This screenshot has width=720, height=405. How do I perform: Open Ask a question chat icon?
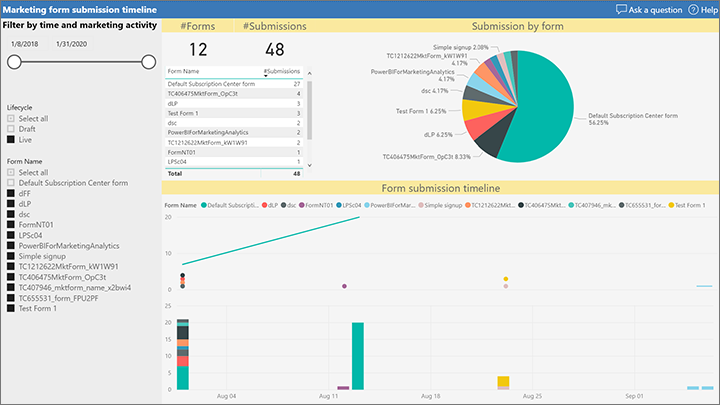[x=621, y=9]
